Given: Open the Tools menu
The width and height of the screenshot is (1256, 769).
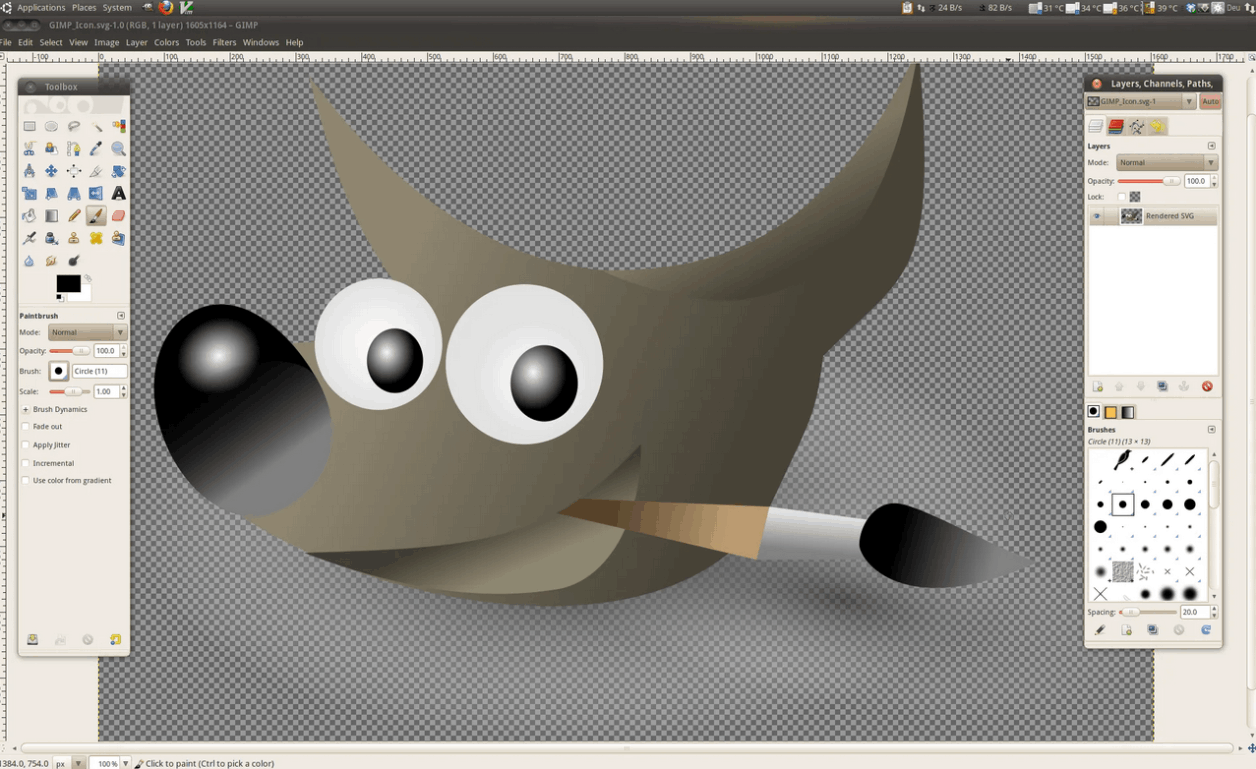Looking at the screenshot, I should [x=195, y=43].
